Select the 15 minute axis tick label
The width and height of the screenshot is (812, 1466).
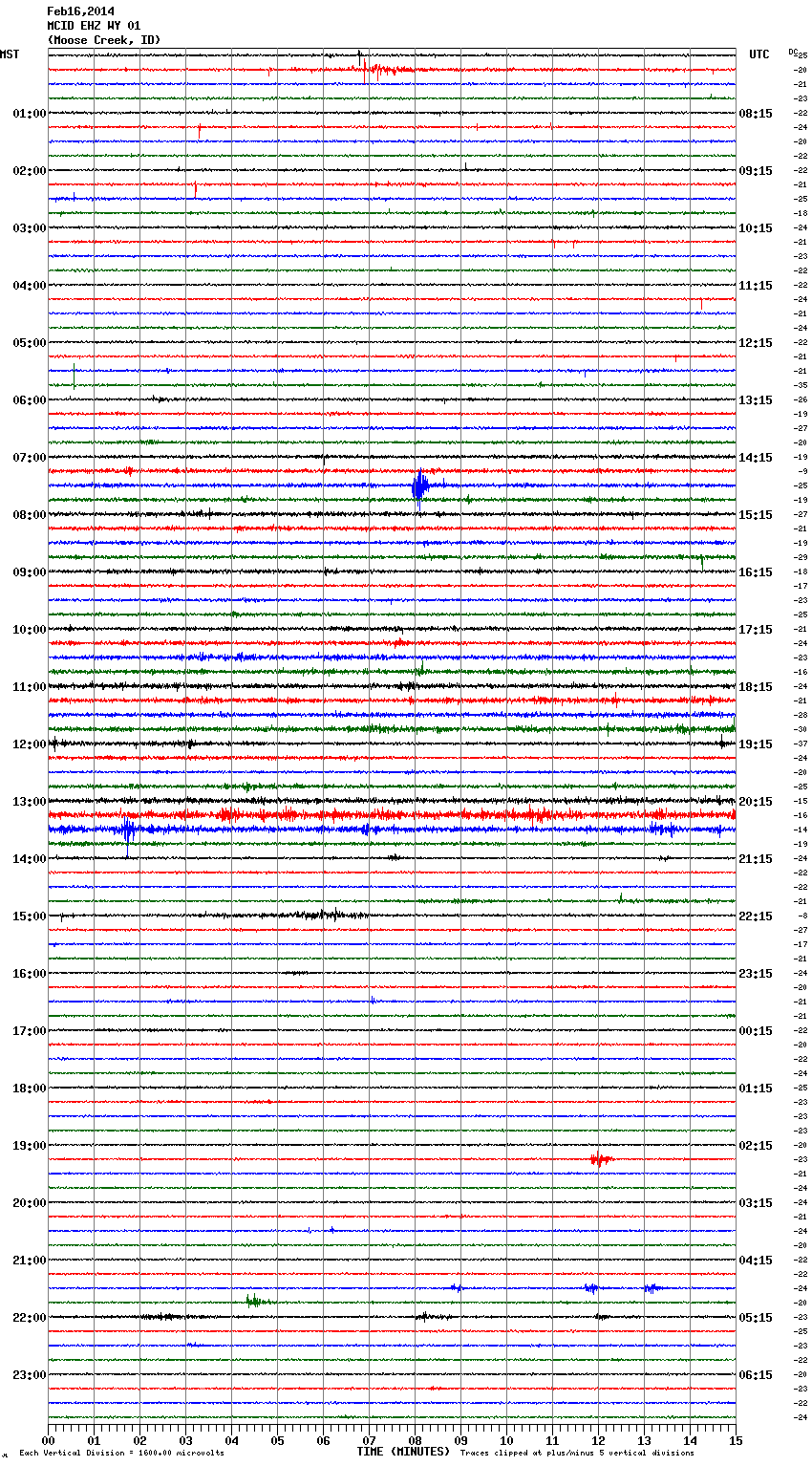736,1440
